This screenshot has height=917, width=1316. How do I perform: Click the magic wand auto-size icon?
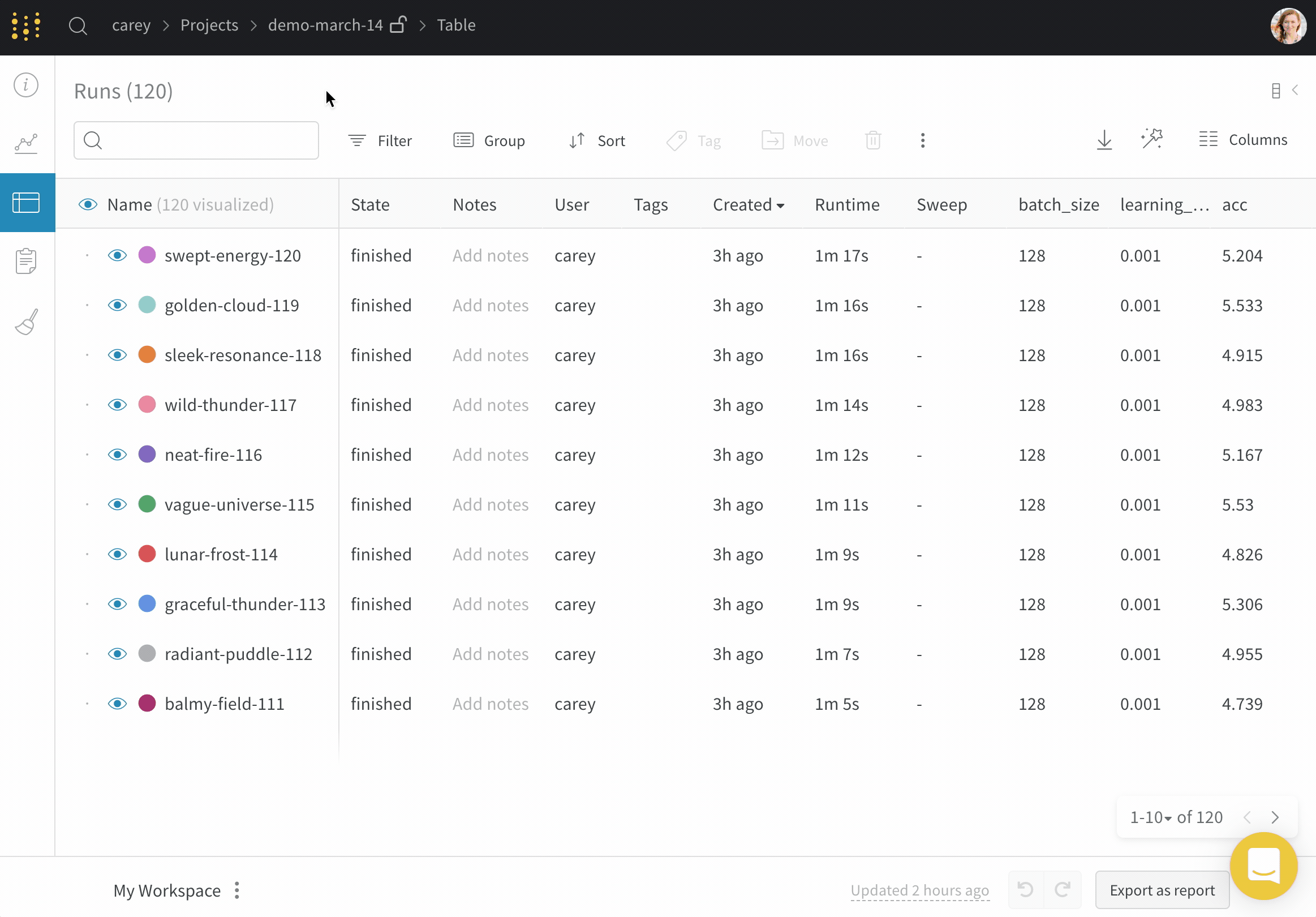(1151, 139)
